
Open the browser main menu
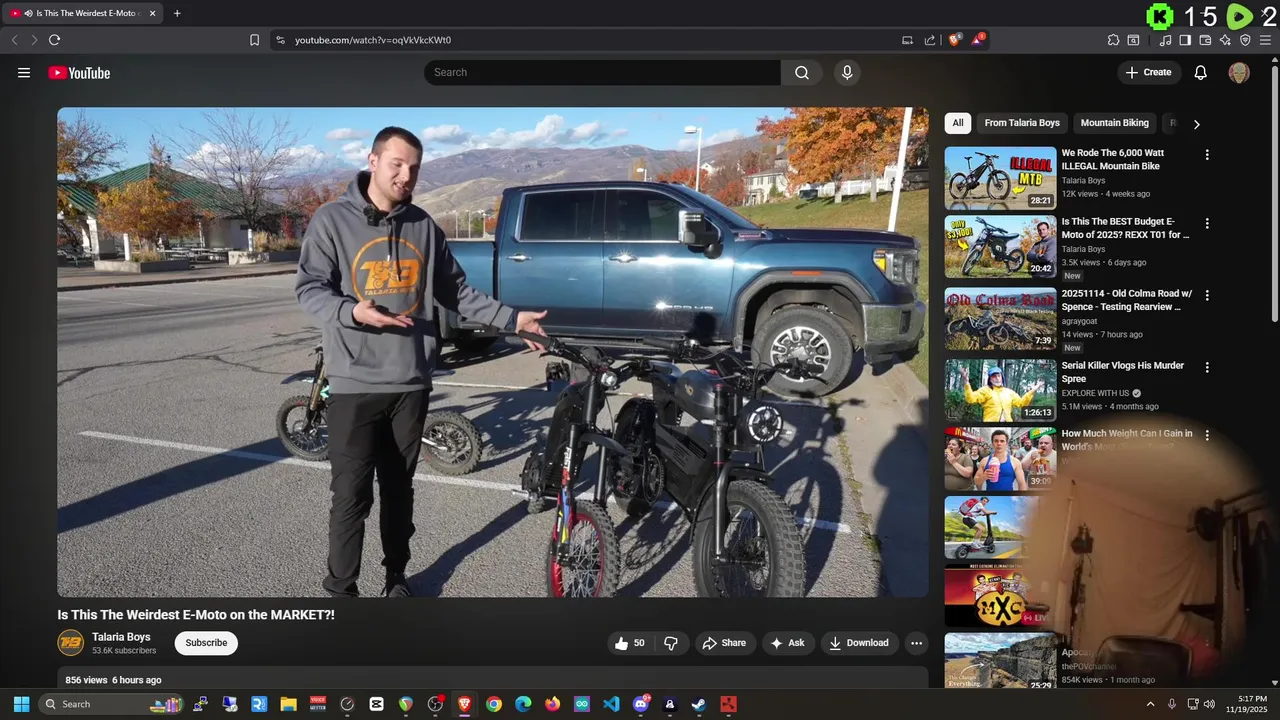(x=1266, y=40)
